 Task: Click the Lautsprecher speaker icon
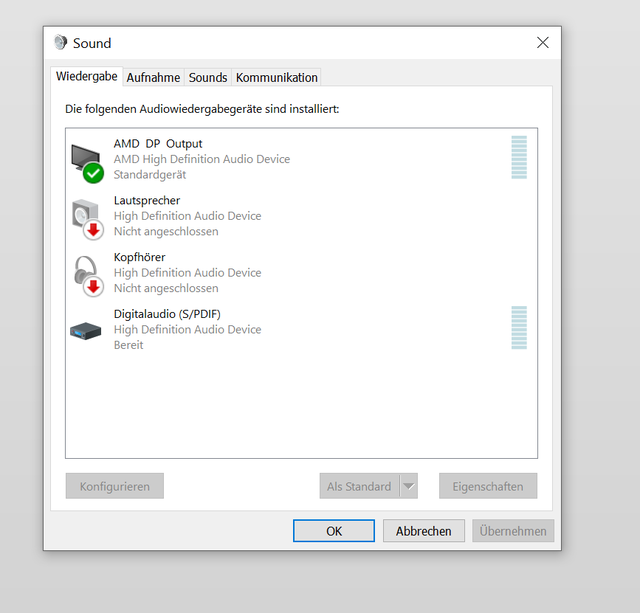coord(86,217)
